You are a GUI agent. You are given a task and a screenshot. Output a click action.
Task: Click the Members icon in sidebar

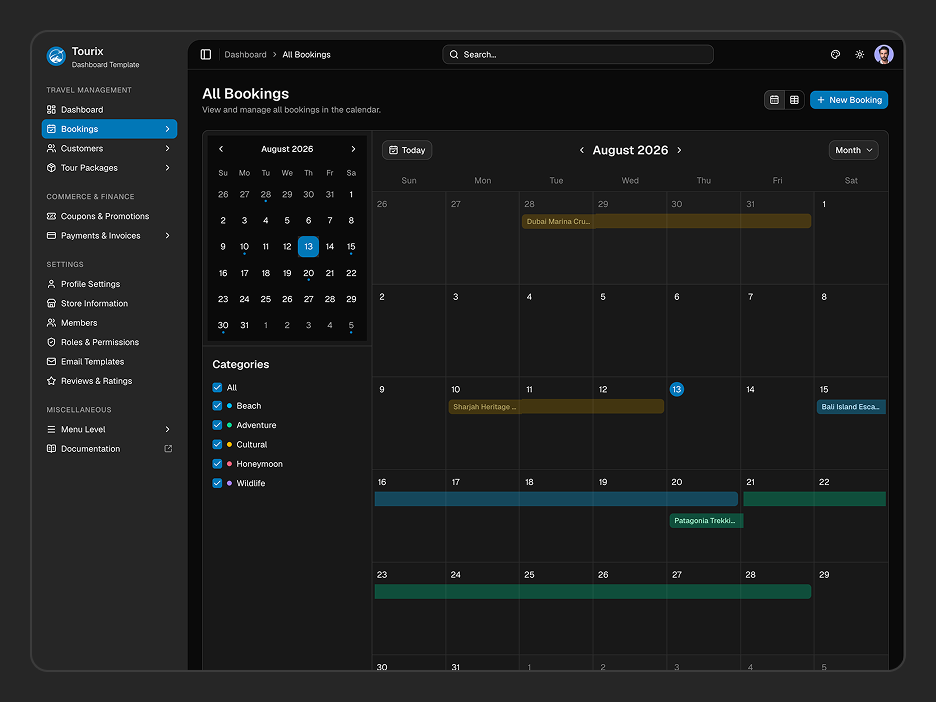pyautogui.click(x=51, y=323)
